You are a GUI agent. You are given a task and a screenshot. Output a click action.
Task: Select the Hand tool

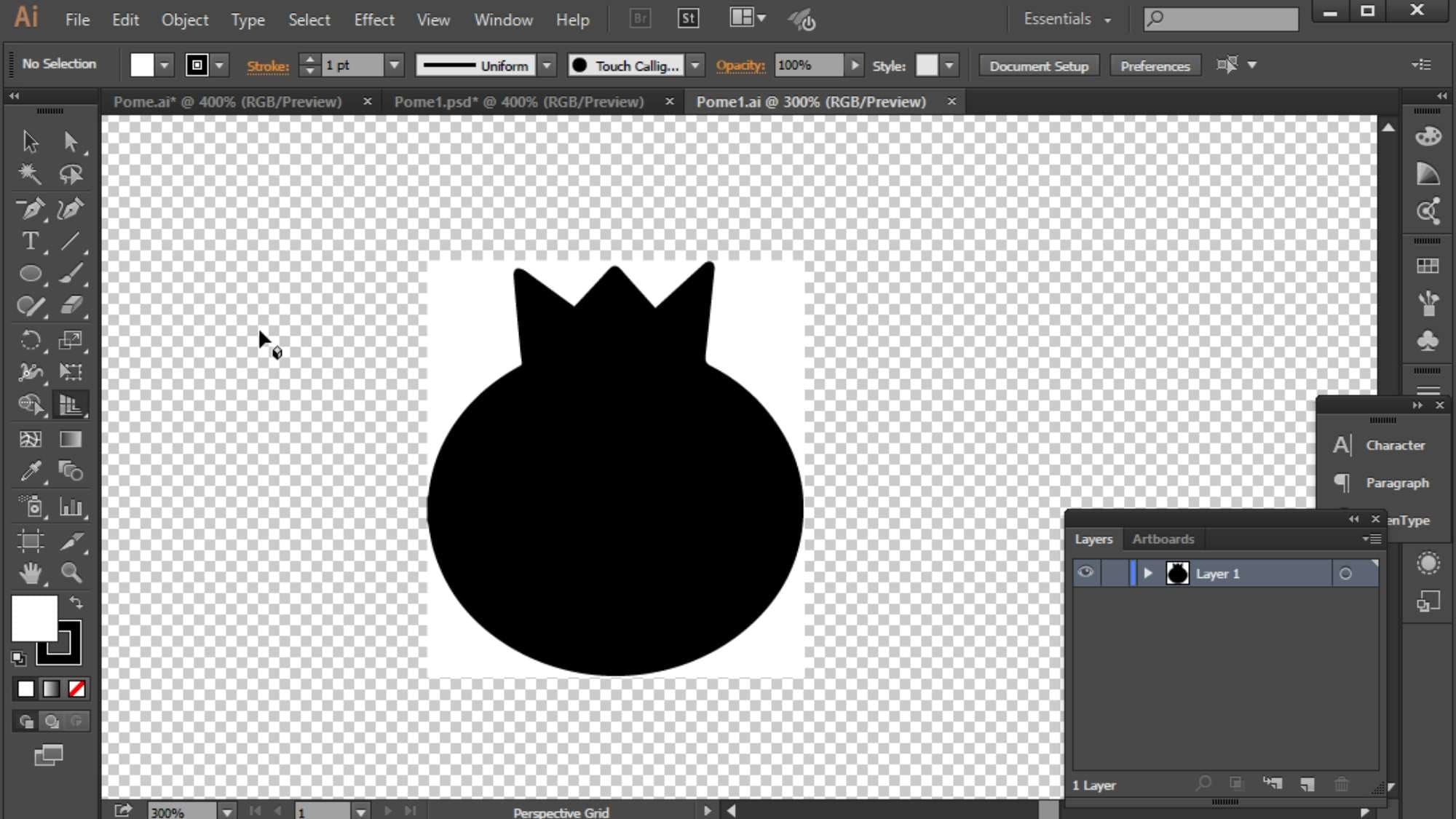point(30,574)
